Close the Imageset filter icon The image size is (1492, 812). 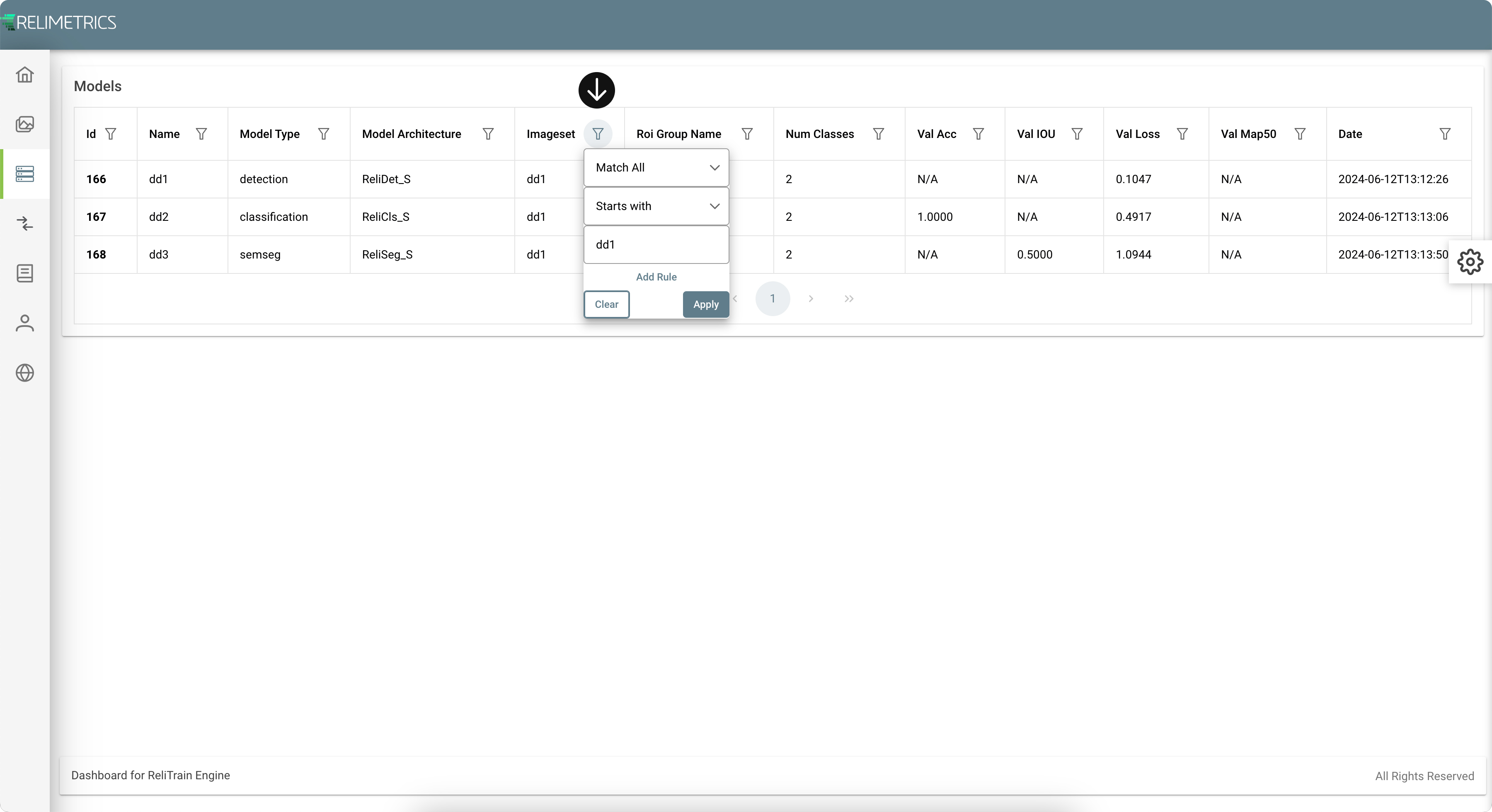pos(598,134)
